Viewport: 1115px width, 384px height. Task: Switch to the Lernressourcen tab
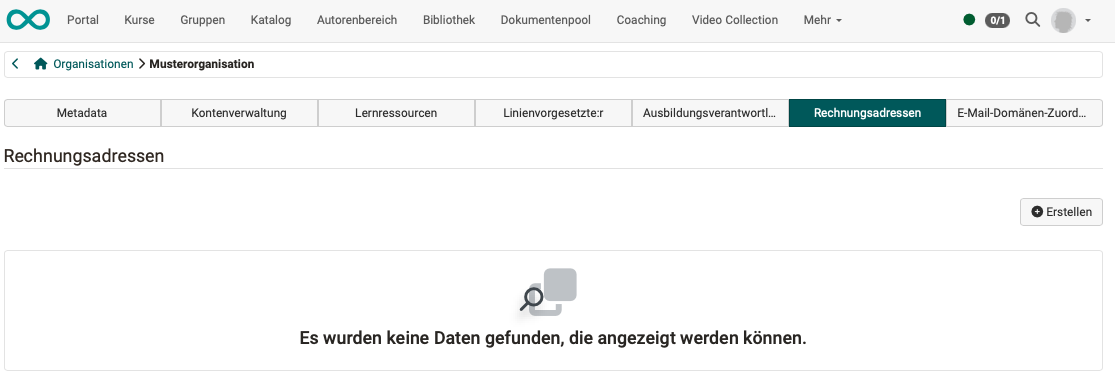tap(396, 113)
